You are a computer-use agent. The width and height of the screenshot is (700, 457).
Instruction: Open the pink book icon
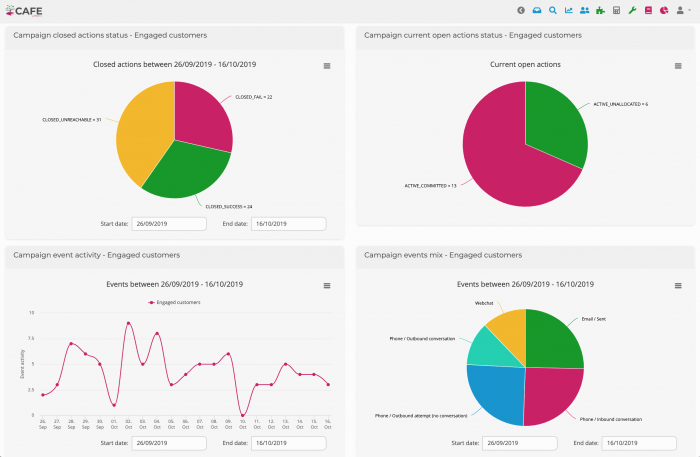648,10
